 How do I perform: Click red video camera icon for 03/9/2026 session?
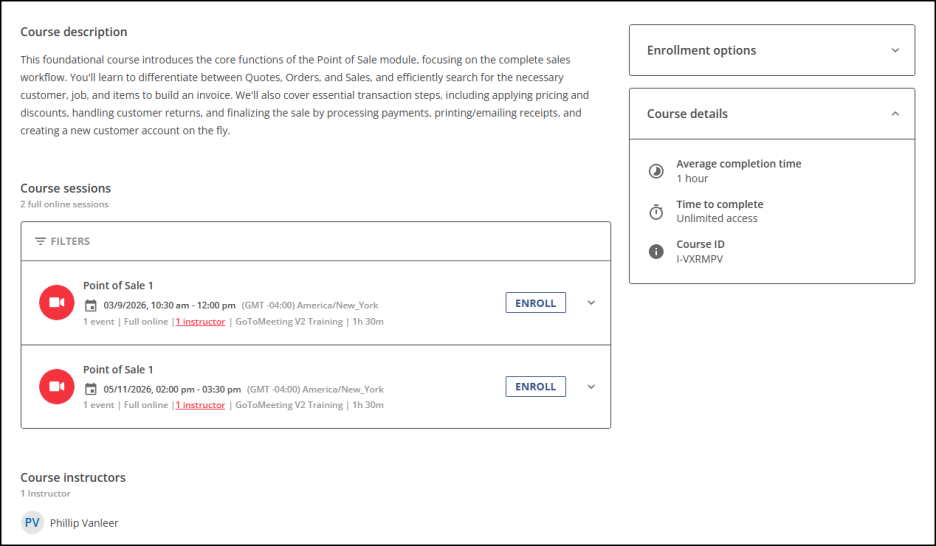(x=56, y=303)
